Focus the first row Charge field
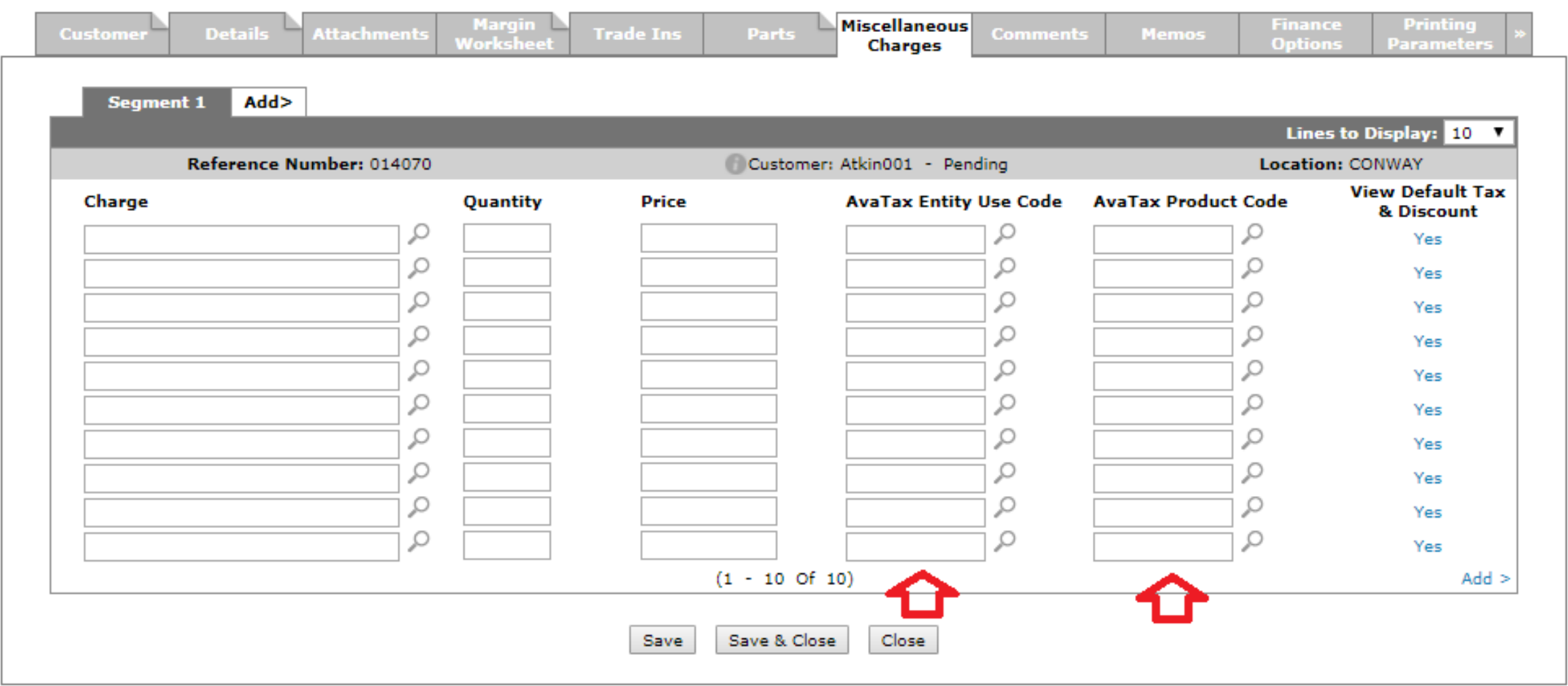This screenshot has height=686, width=1568. pyautogui.click(x=242, y=239)
